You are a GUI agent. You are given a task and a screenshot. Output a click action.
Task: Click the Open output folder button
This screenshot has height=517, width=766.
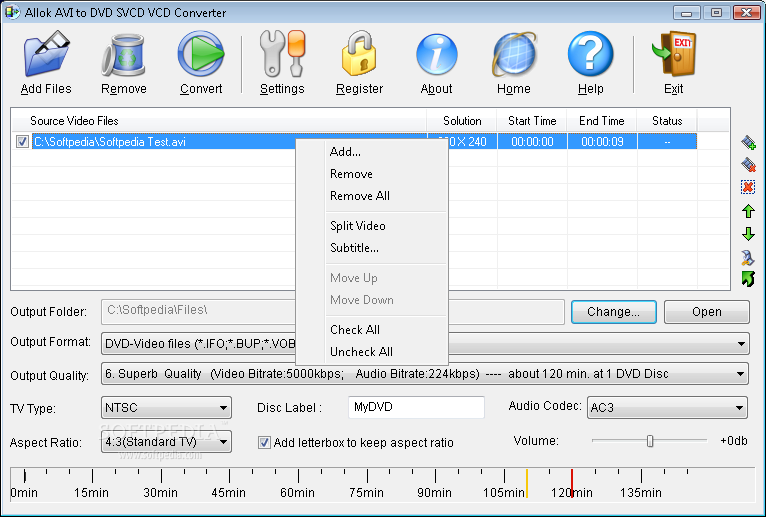[706, 312]
